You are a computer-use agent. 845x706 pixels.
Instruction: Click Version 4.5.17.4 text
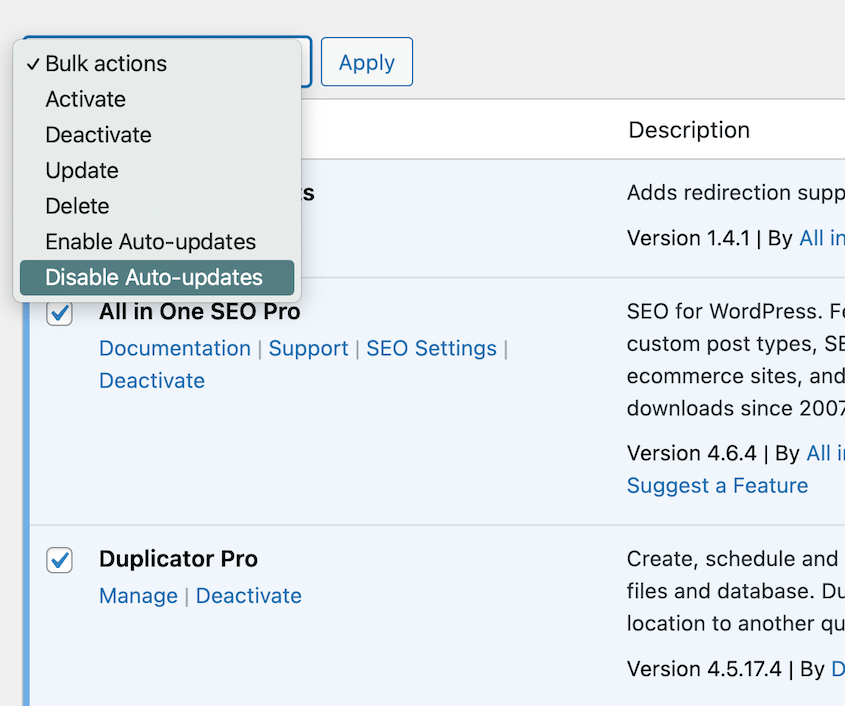pyautogui.click(x=704, y=669)
